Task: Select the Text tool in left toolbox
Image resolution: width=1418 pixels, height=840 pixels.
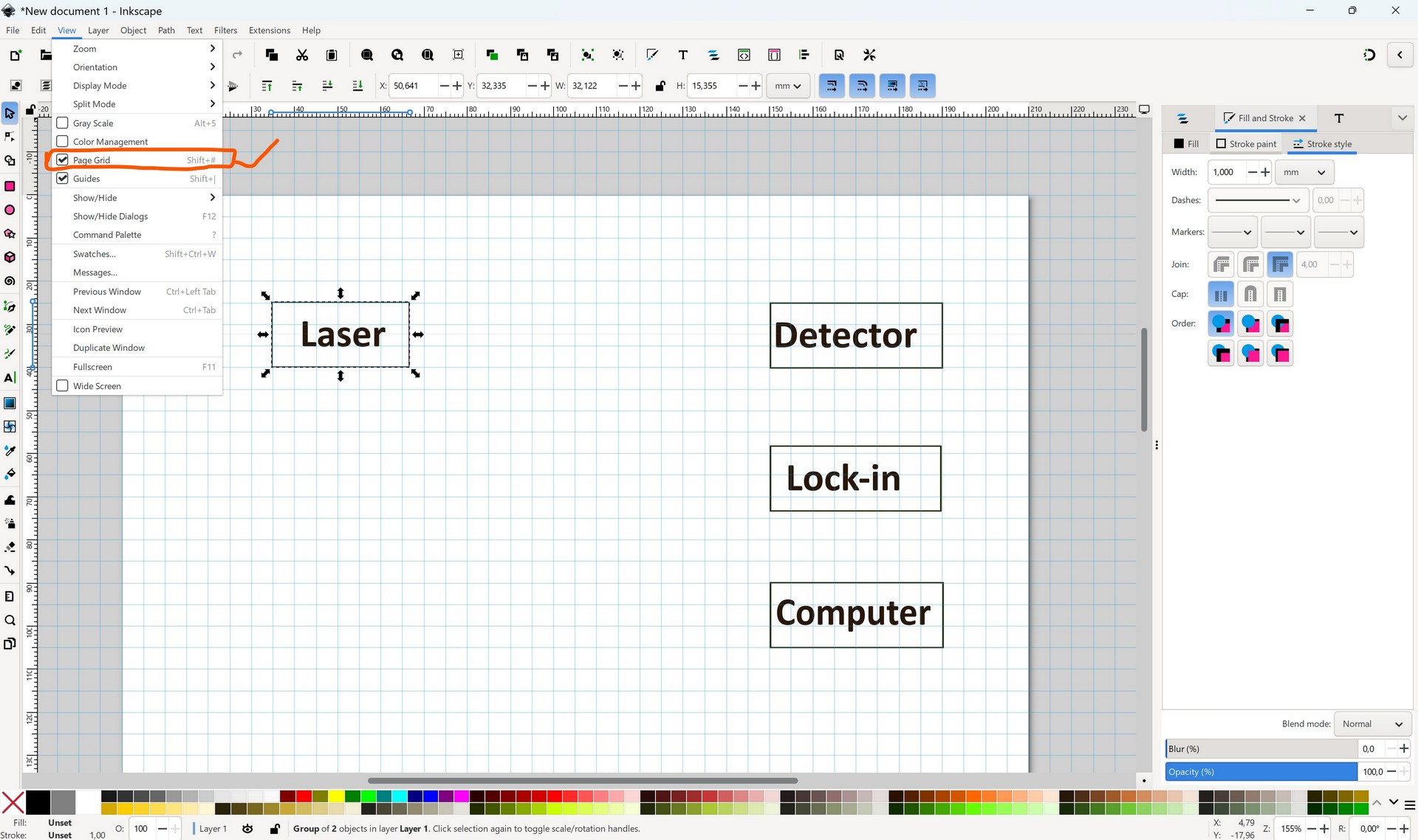Action: 10,378
